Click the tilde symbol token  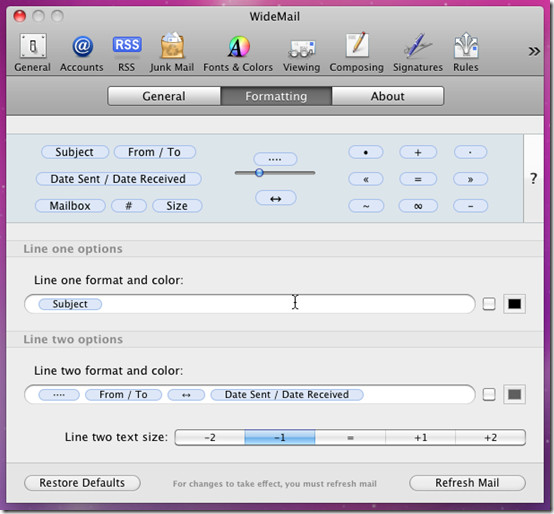[366, 206]
